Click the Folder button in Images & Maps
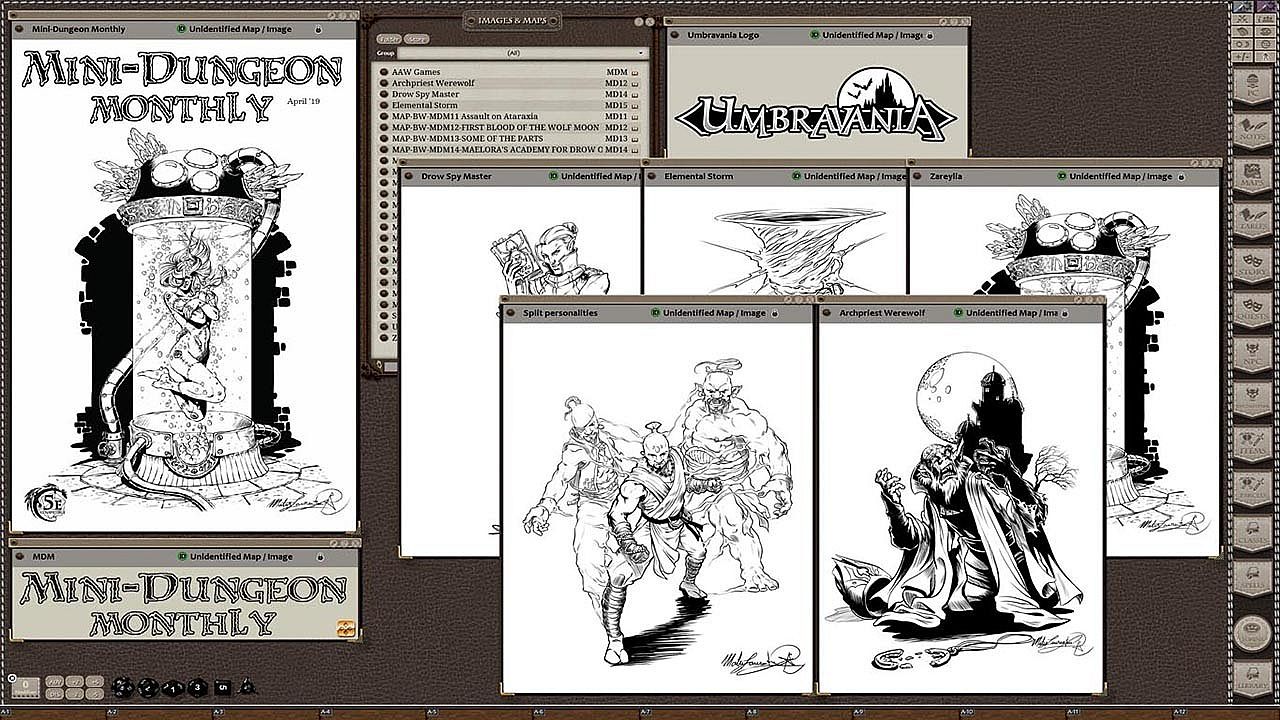Viewport: 1280px width, 720px height. pyautogui.click(x=389, y=39)
